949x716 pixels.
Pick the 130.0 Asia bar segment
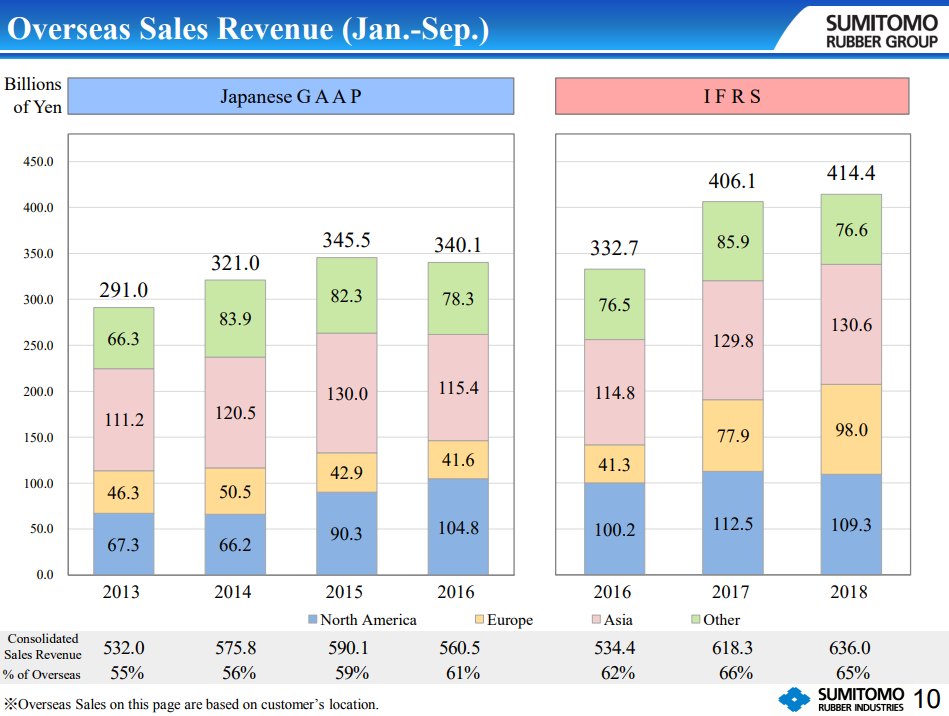pos(346,393)
